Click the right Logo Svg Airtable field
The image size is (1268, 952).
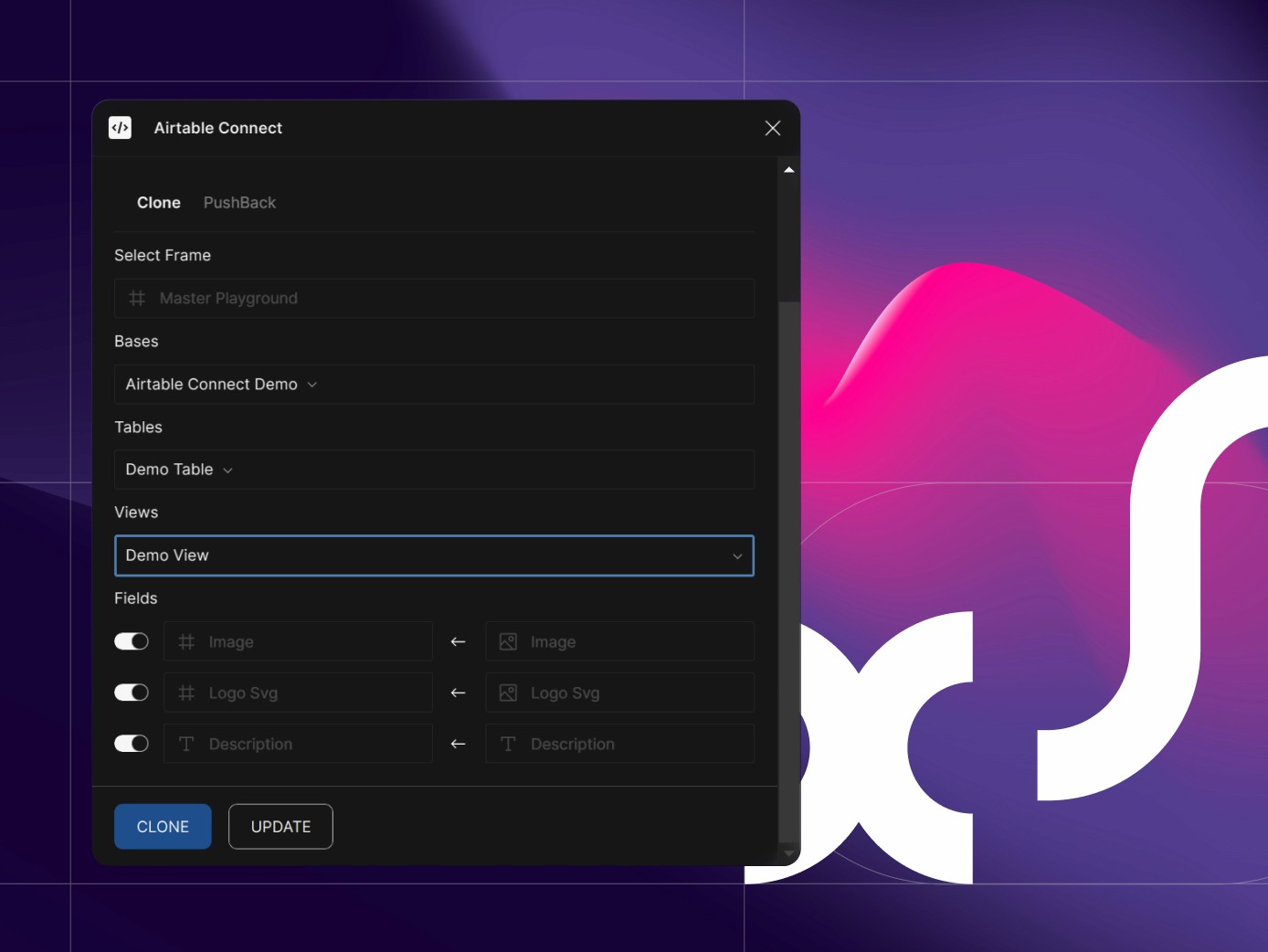click(619, 693)
